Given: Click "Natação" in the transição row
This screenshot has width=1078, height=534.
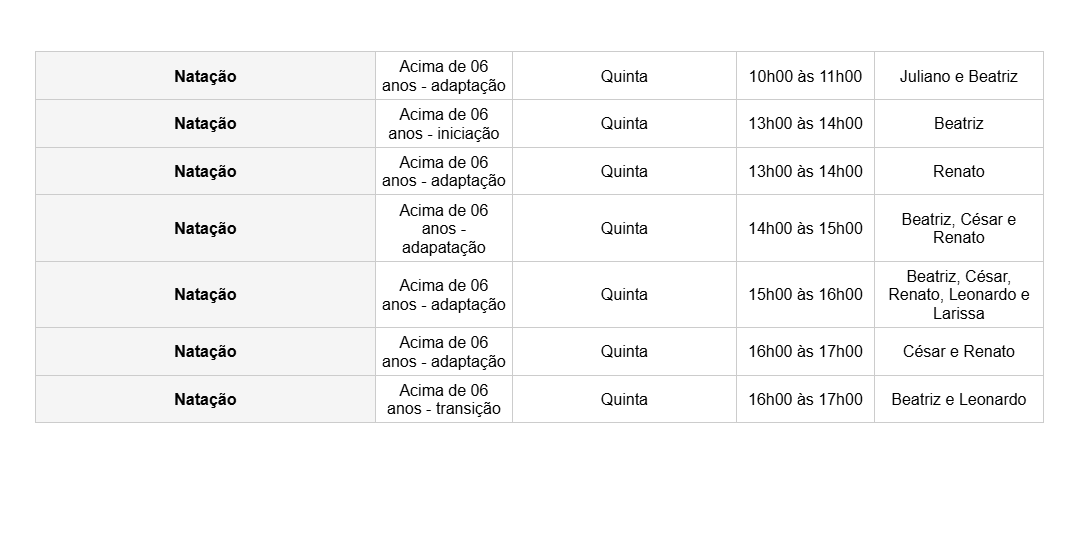Looking at the screenshot, I should (205, 399).
